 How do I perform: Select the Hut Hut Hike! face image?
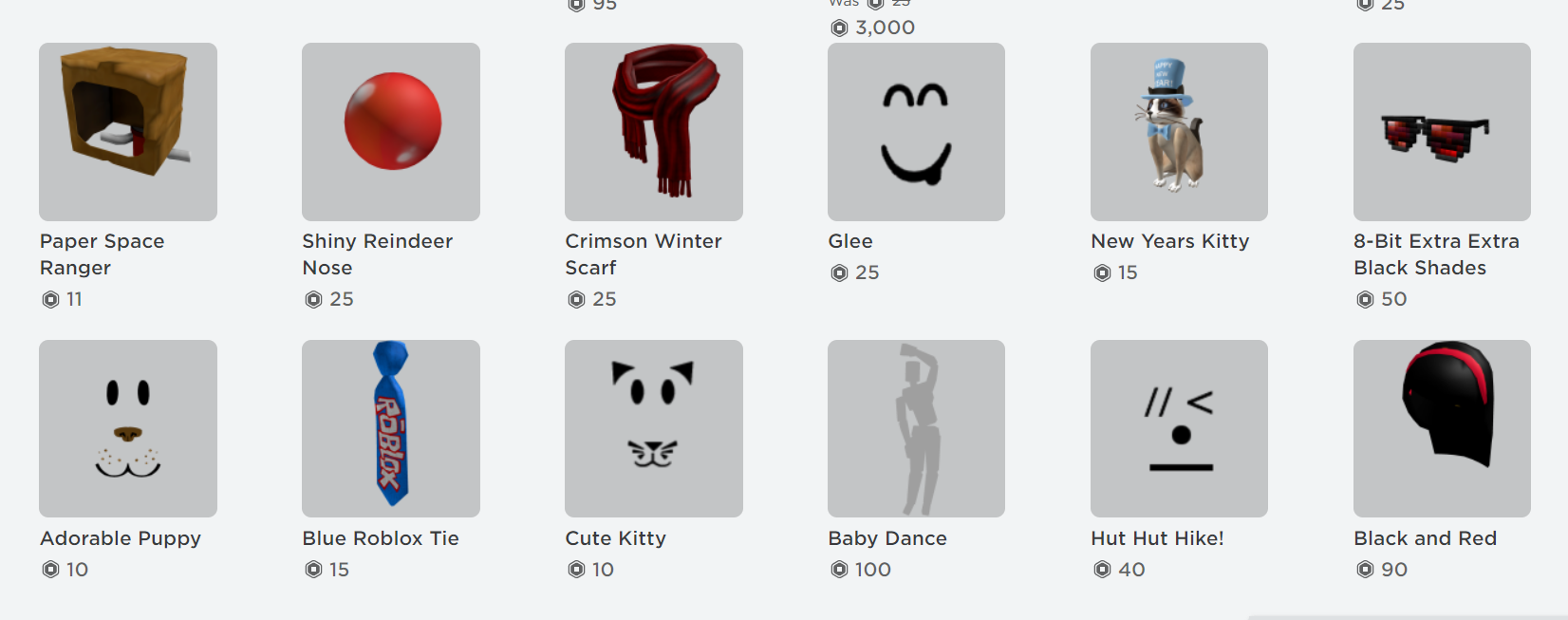[1179, 428]
